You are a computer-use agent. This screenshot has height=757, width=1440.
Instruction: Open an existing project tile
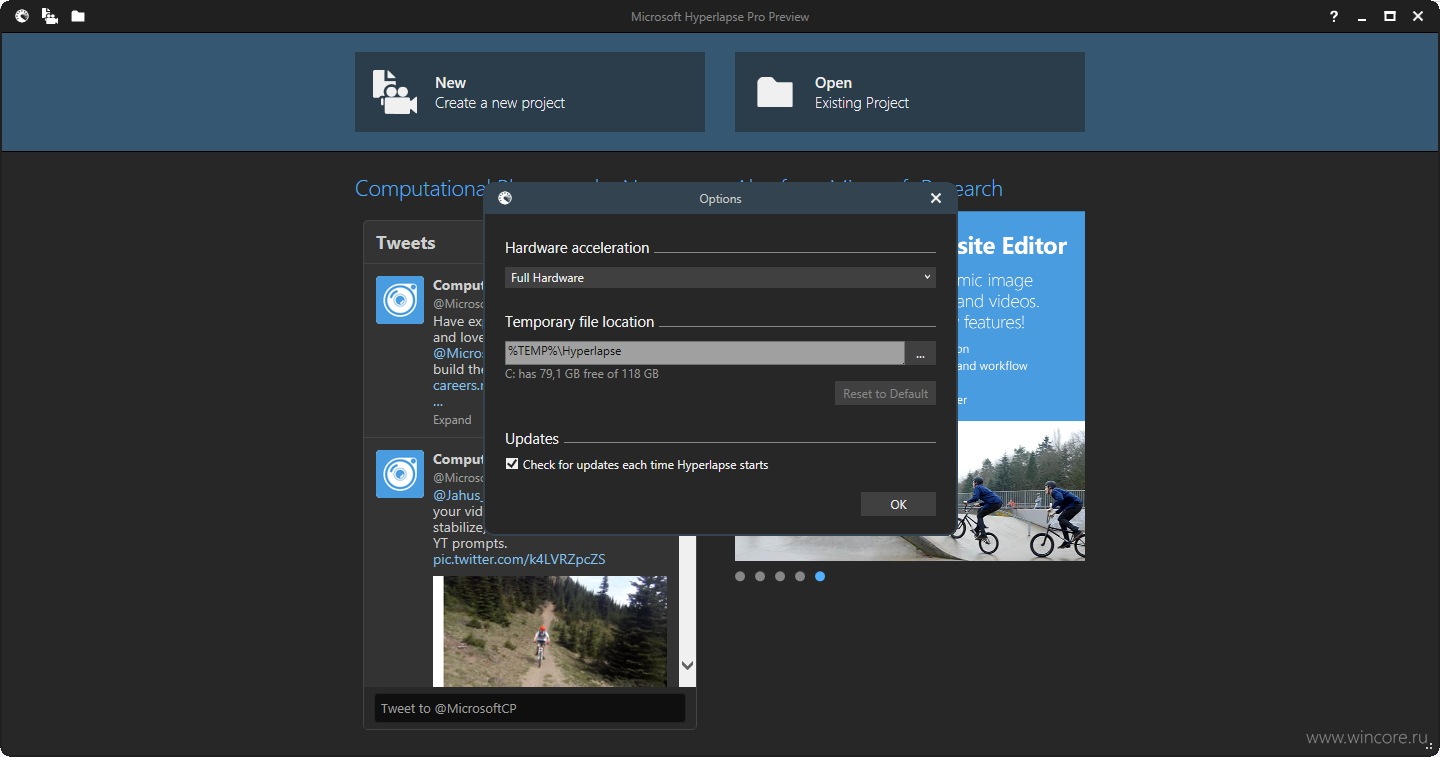pyautogui.click(x=910, y=92)
